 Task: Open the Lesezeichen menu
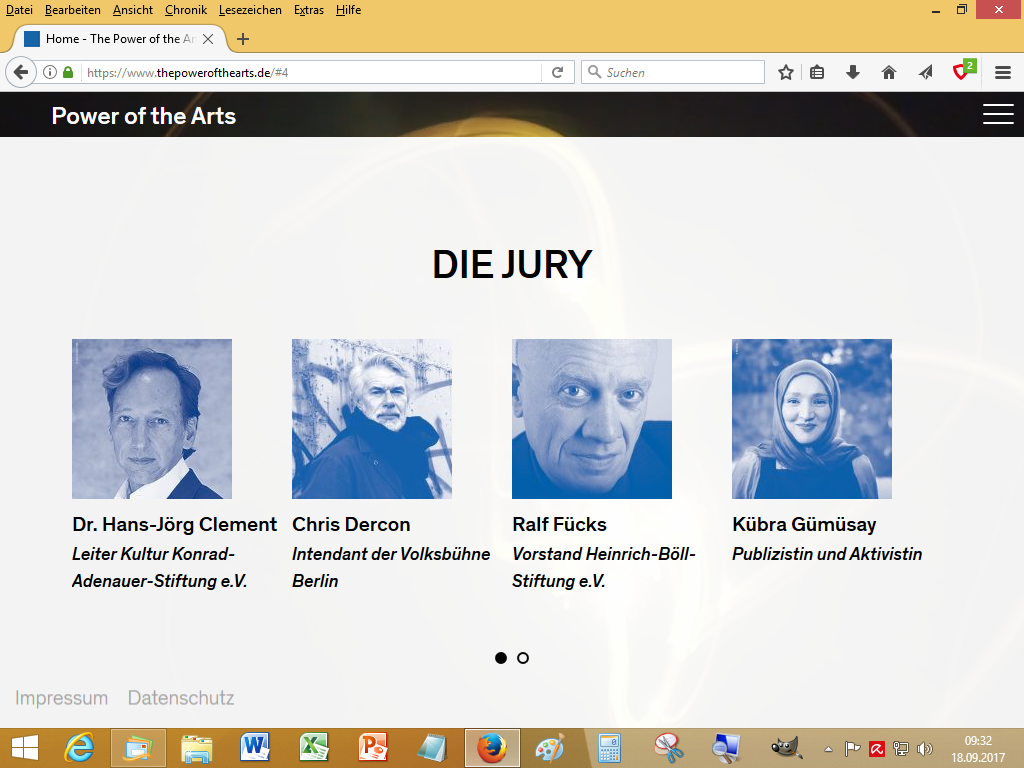coord(250,10)
